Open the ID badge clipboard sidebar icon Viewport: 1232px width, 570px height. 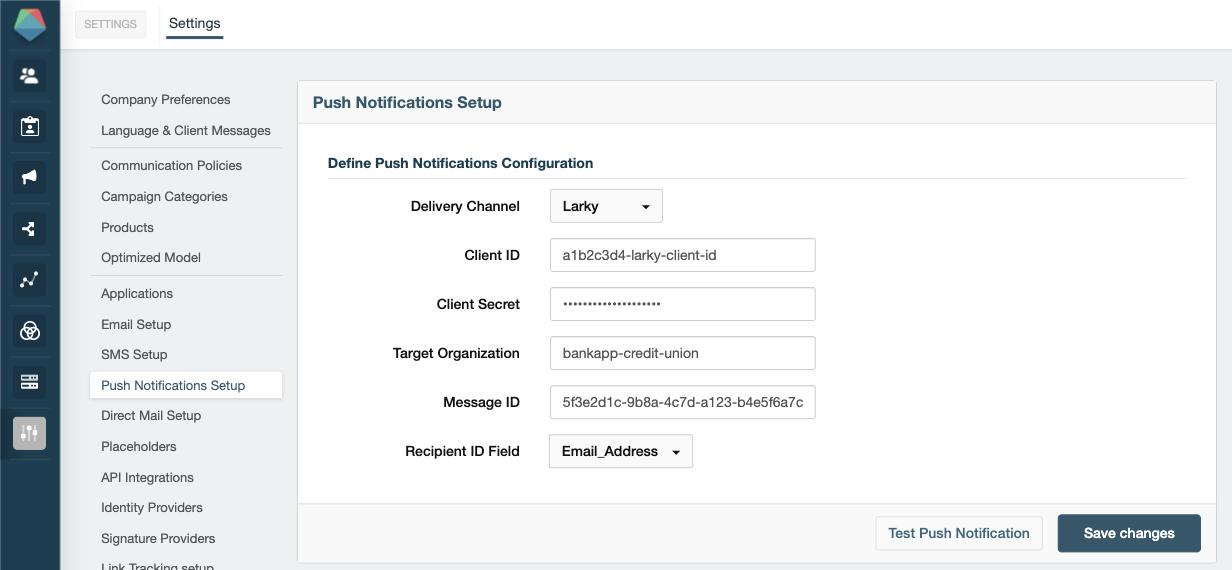[29, 127]
